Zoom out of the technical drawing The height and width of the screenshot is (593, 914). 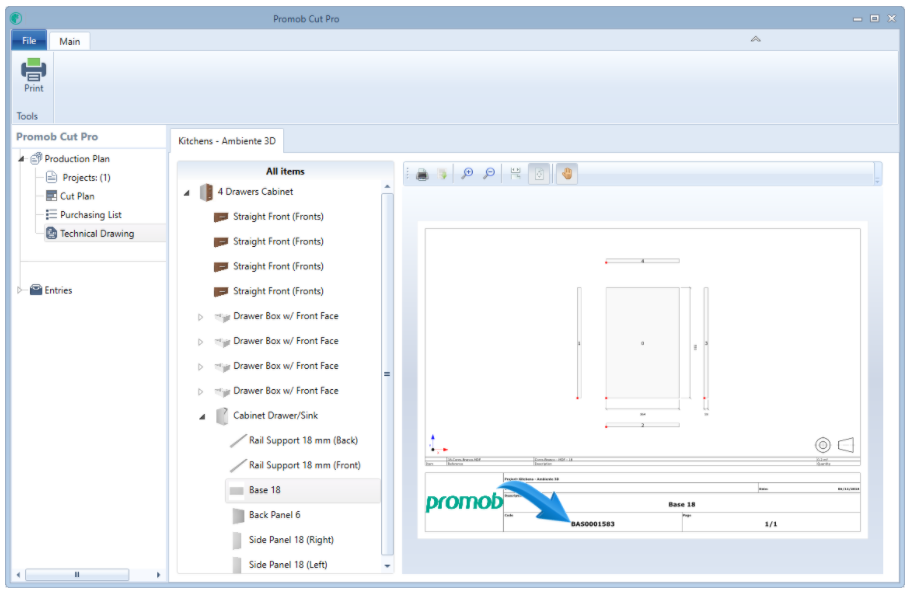(x=489, y=174)
